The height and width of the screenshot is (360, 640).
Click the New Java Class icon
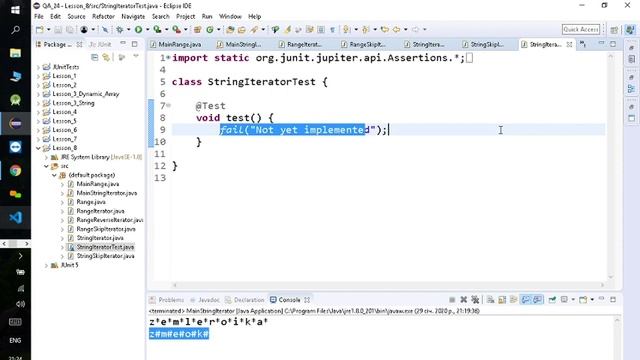coord(210,29)
